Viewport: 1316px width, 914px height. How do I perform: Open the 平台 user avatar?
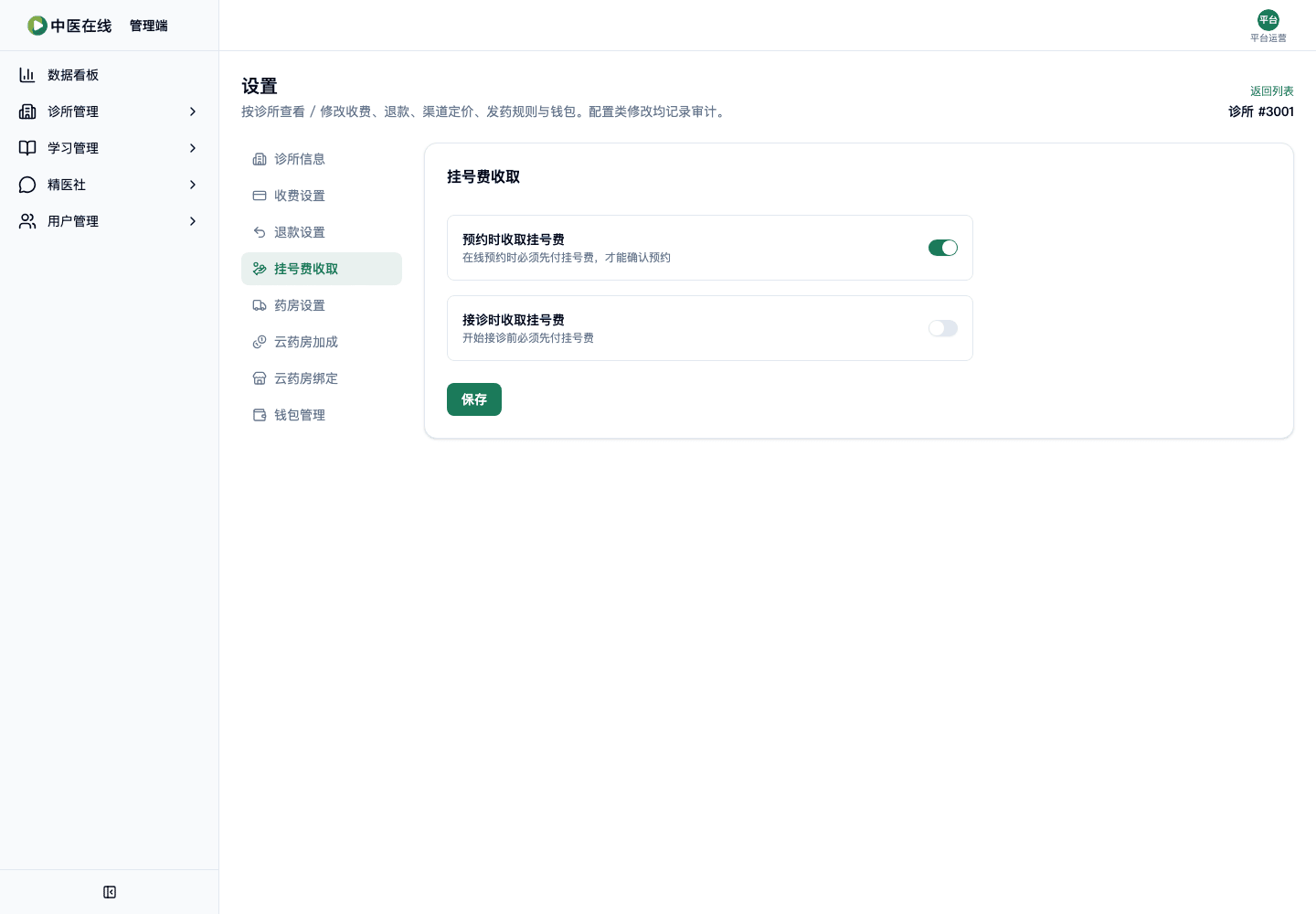[1268, 20]
